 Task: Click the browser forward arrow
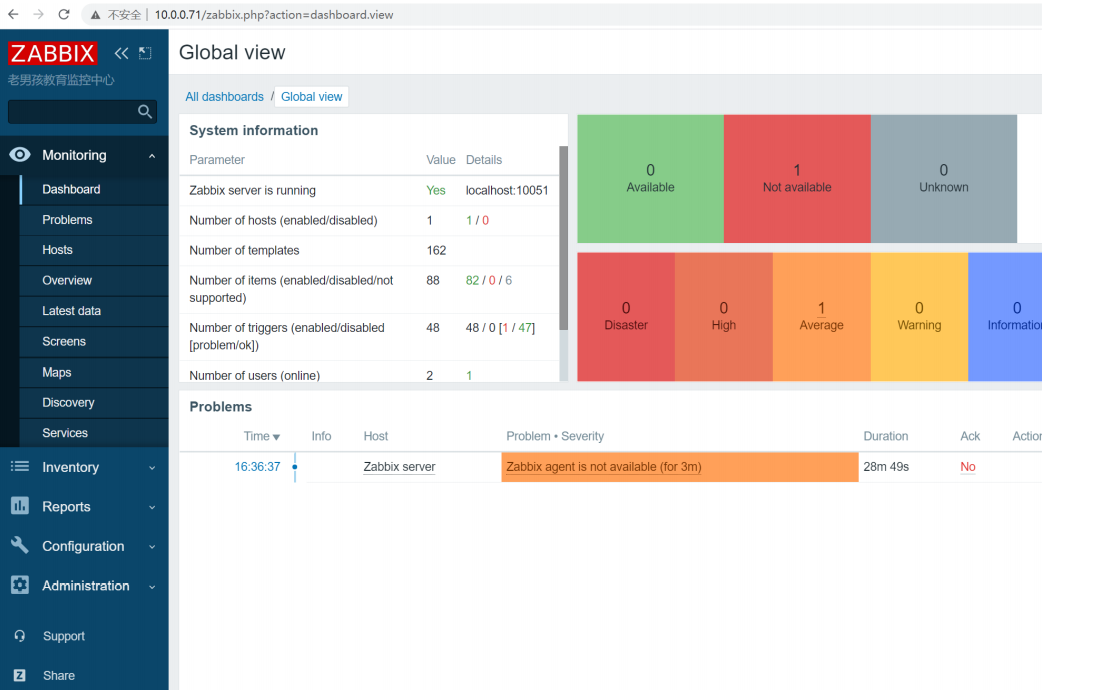point(39,14)
